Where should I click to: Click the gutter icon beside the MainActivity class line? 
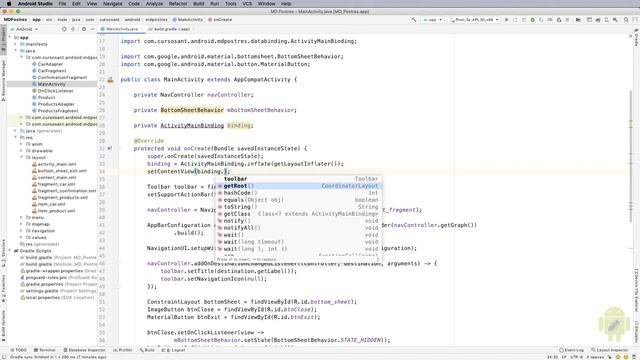point(110,80)
